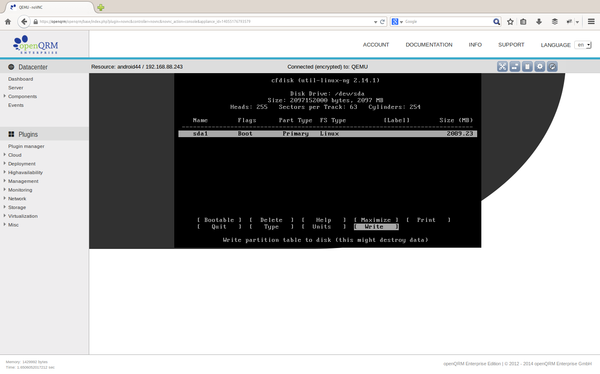
Task: Open the noVNC settings gear icon
Action: click(540, 67)
